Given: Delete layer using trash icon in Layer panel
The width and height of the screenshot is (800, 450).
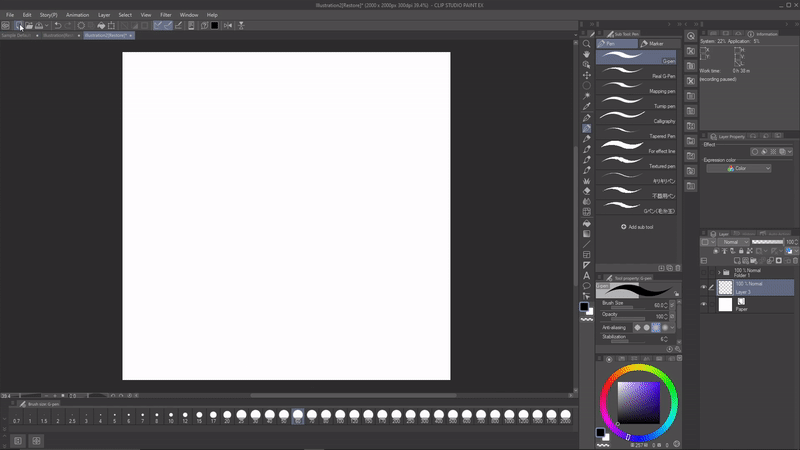Looking at the screenshot, I should point(795,261).
